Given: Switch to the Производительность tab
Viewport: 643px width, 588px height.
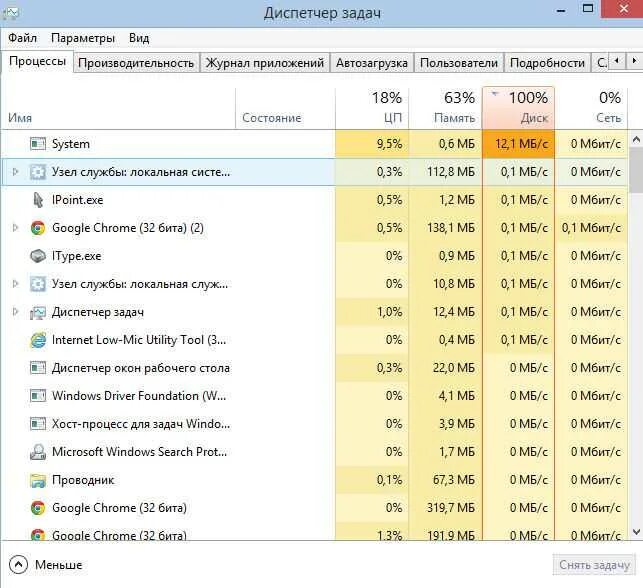Looking at the screenshot, I should 136,63.
